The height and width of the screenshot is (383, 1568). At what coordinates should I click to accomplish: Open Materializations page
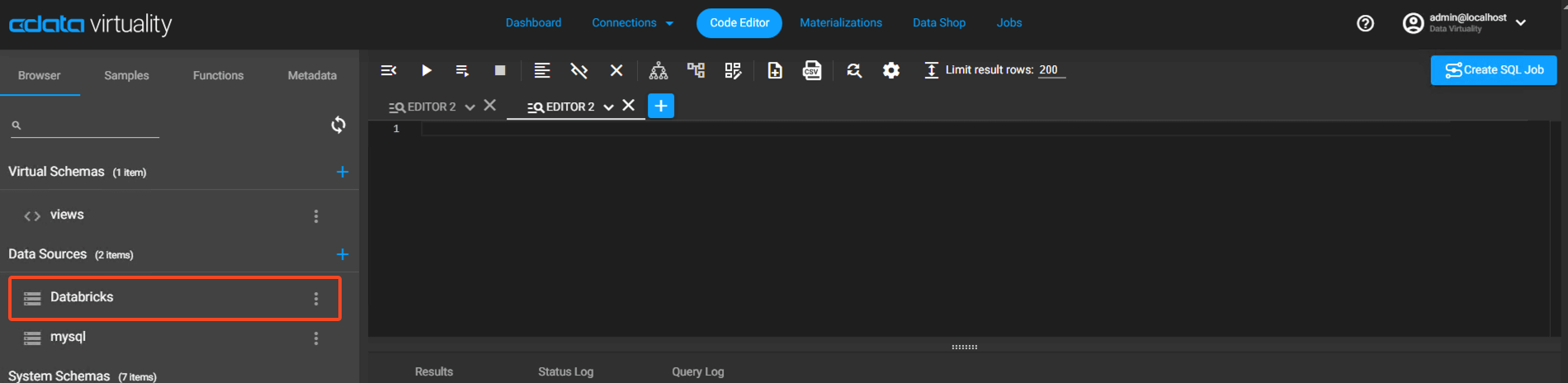tap(841, 23)
